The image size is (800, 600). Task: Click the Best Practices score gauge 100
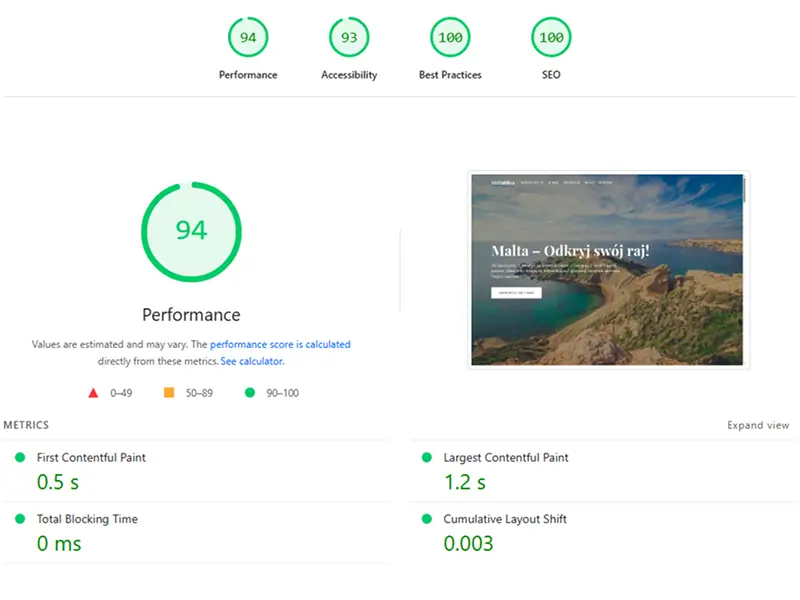pyautogui.click(x=450, y=38)
